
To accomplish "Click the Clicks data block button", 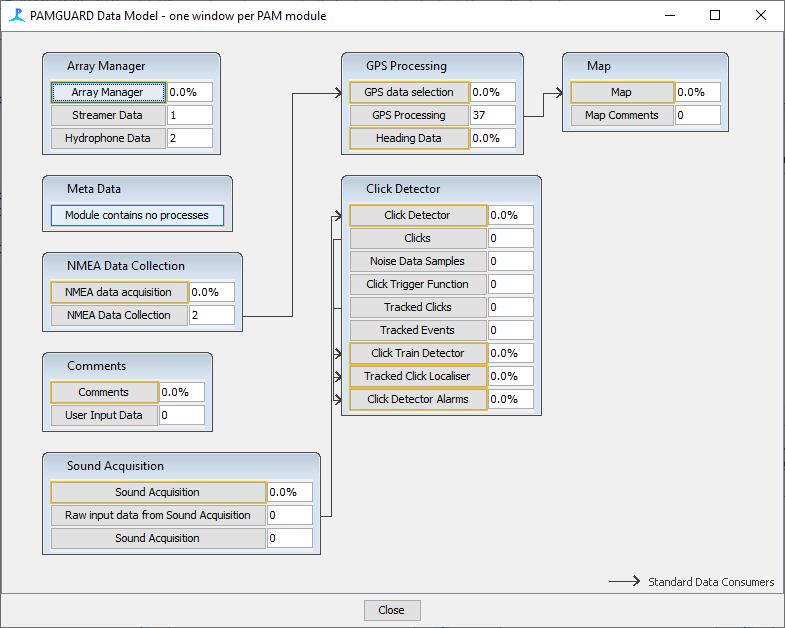I will (418, 238).
